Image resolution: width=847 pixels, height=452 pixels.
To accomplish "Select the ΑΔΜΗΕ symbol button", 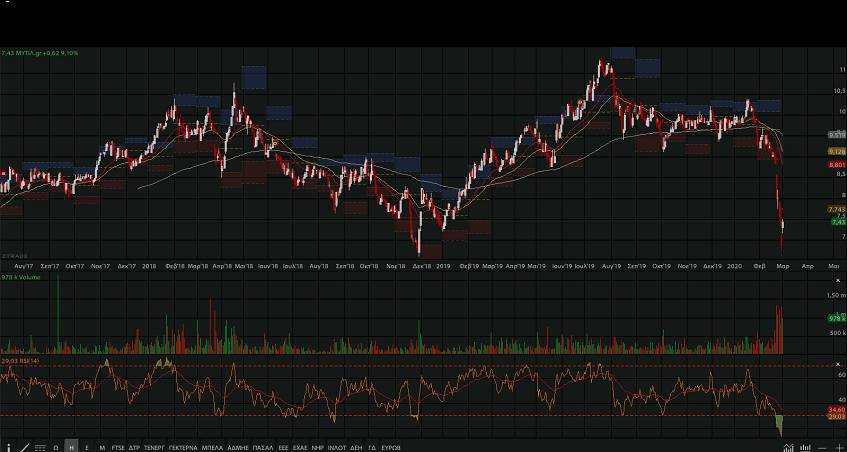I will (238, 446).
